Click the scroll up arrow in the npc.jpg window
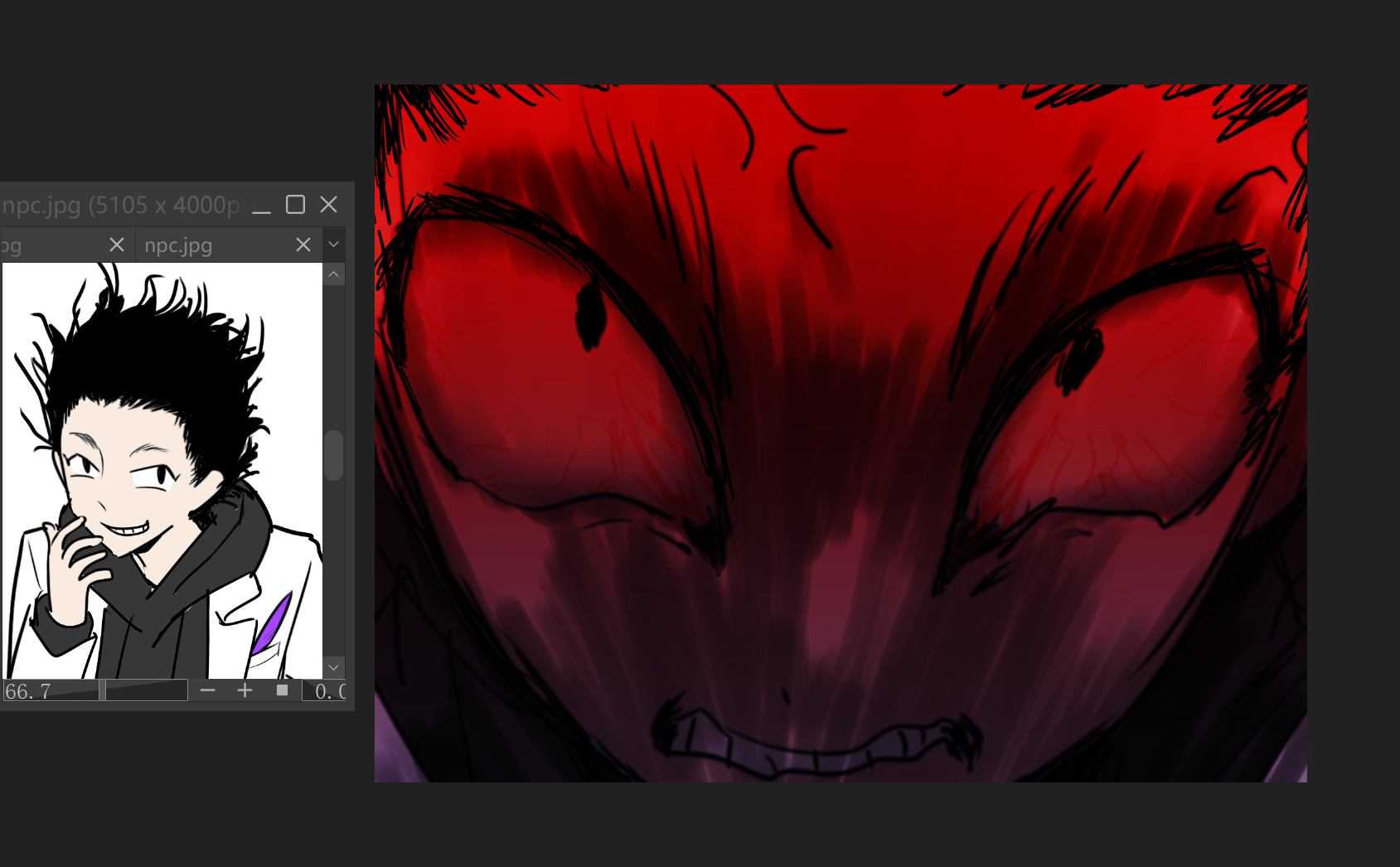Viewport: 1400px width, 867px height. coord(334,274)
